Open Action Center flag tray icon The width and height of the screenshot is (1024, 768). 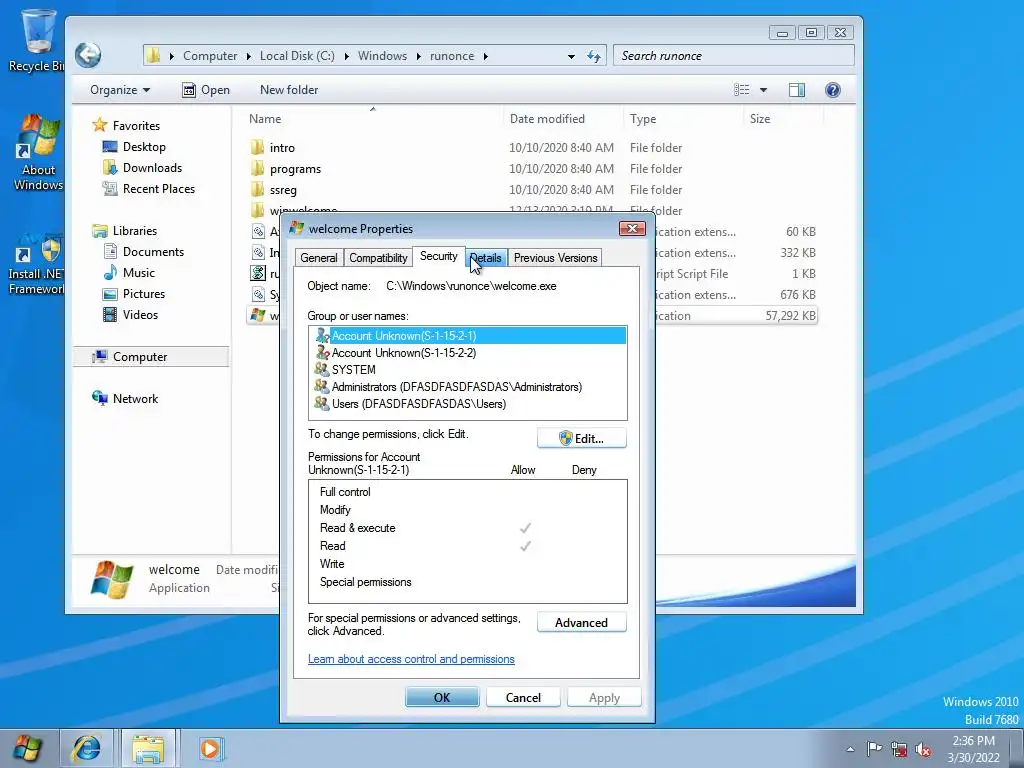(x=874, y=748)
